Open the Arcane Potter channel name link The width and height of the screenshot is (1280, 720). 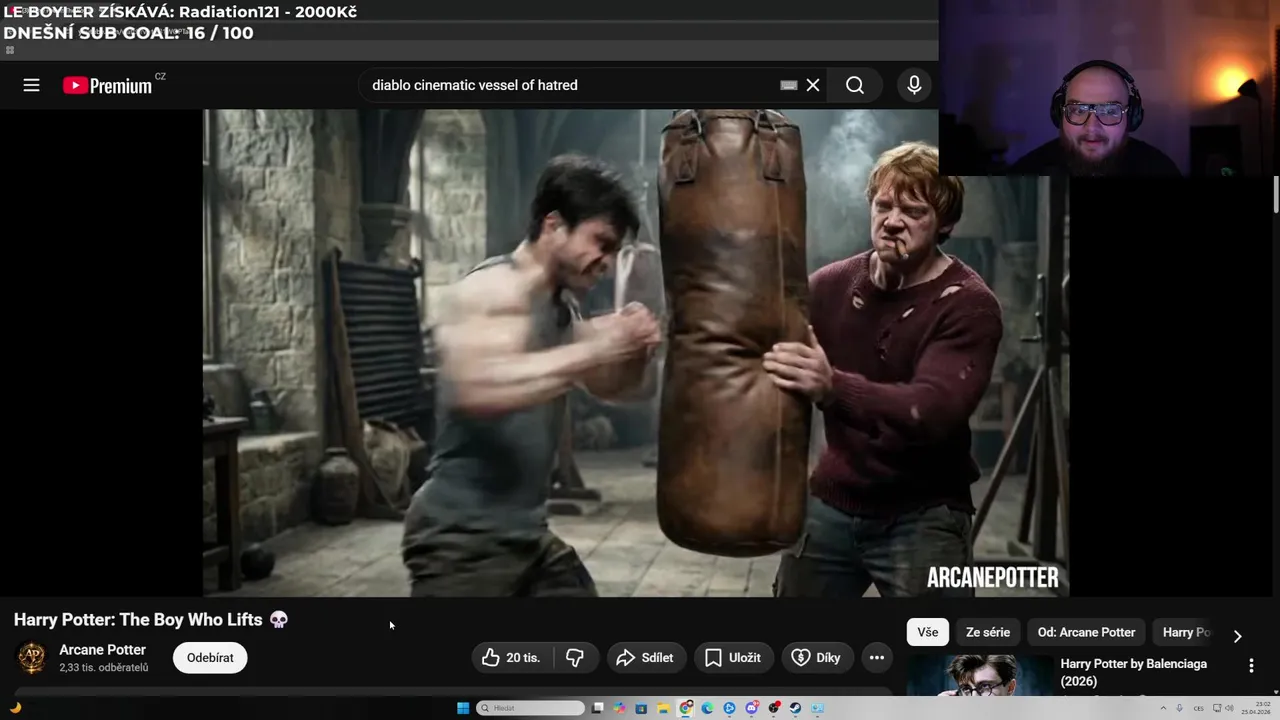102,650
